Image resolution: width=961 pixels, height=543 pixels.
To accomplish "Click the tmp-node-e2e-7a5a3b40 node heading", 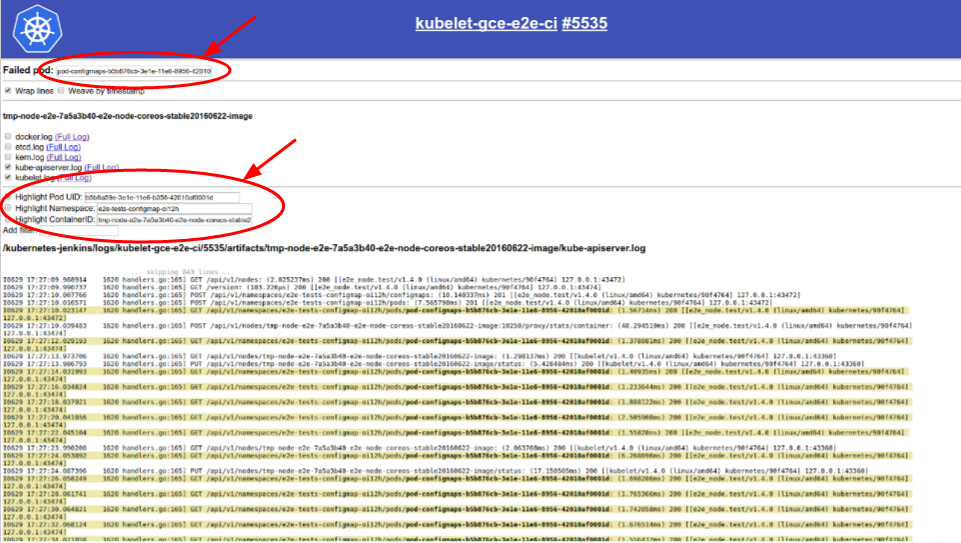I will coord(127,116).
